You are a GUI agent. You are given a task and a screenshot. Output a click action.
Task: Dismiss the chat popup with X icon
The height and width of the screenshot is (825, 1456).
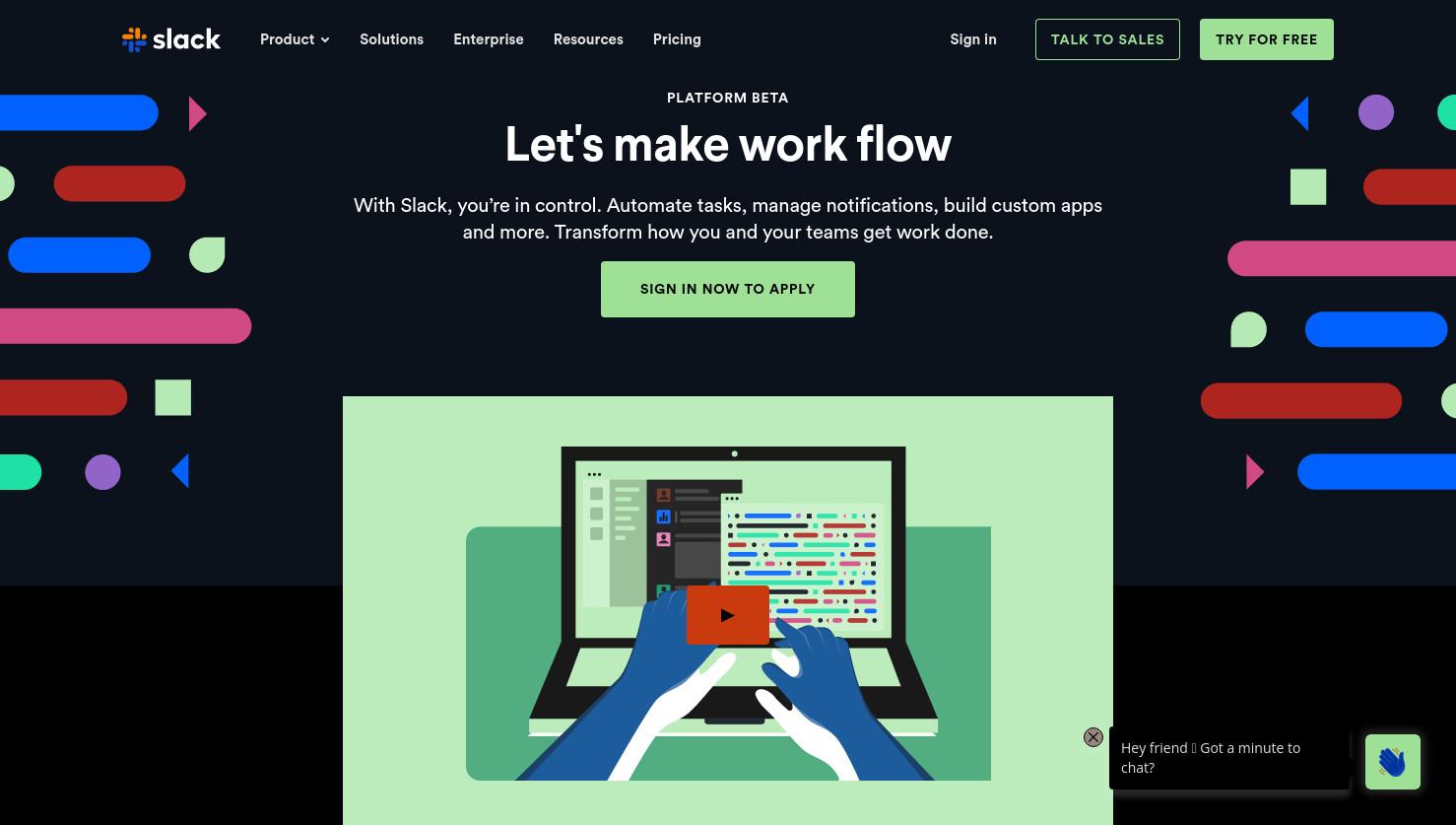tap(1093, 737)
